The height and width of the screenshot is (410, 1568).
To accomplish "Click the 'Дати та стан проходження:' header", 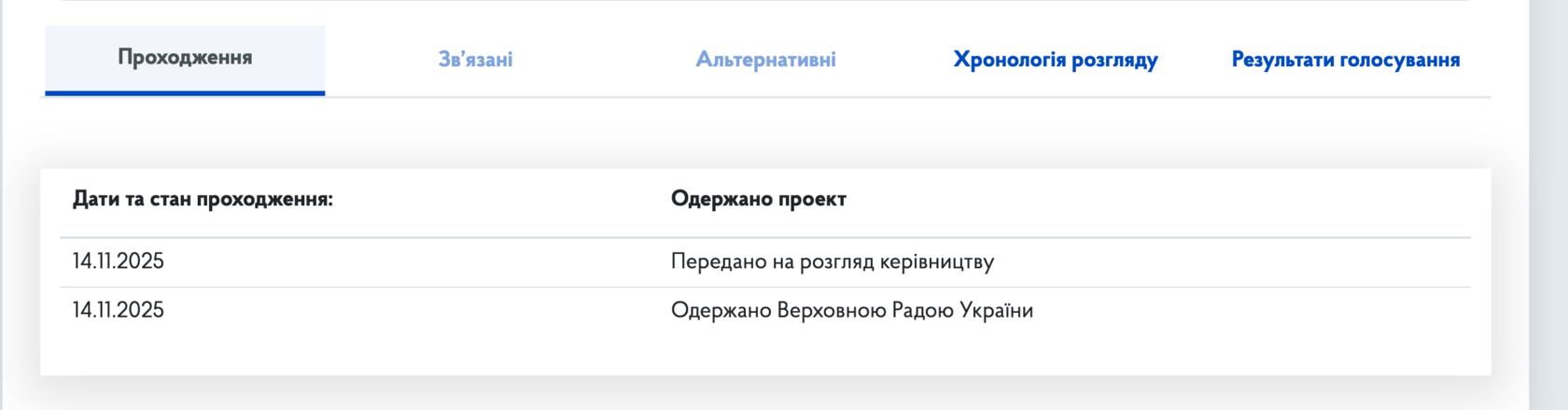I will (203, 199).
